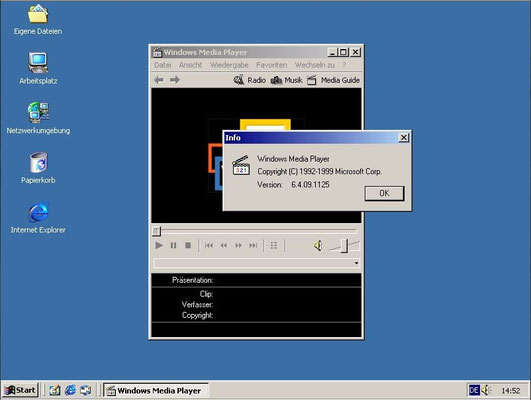
Task: Launch Internet Explorer from quick launch
Action: coord(70,391)
